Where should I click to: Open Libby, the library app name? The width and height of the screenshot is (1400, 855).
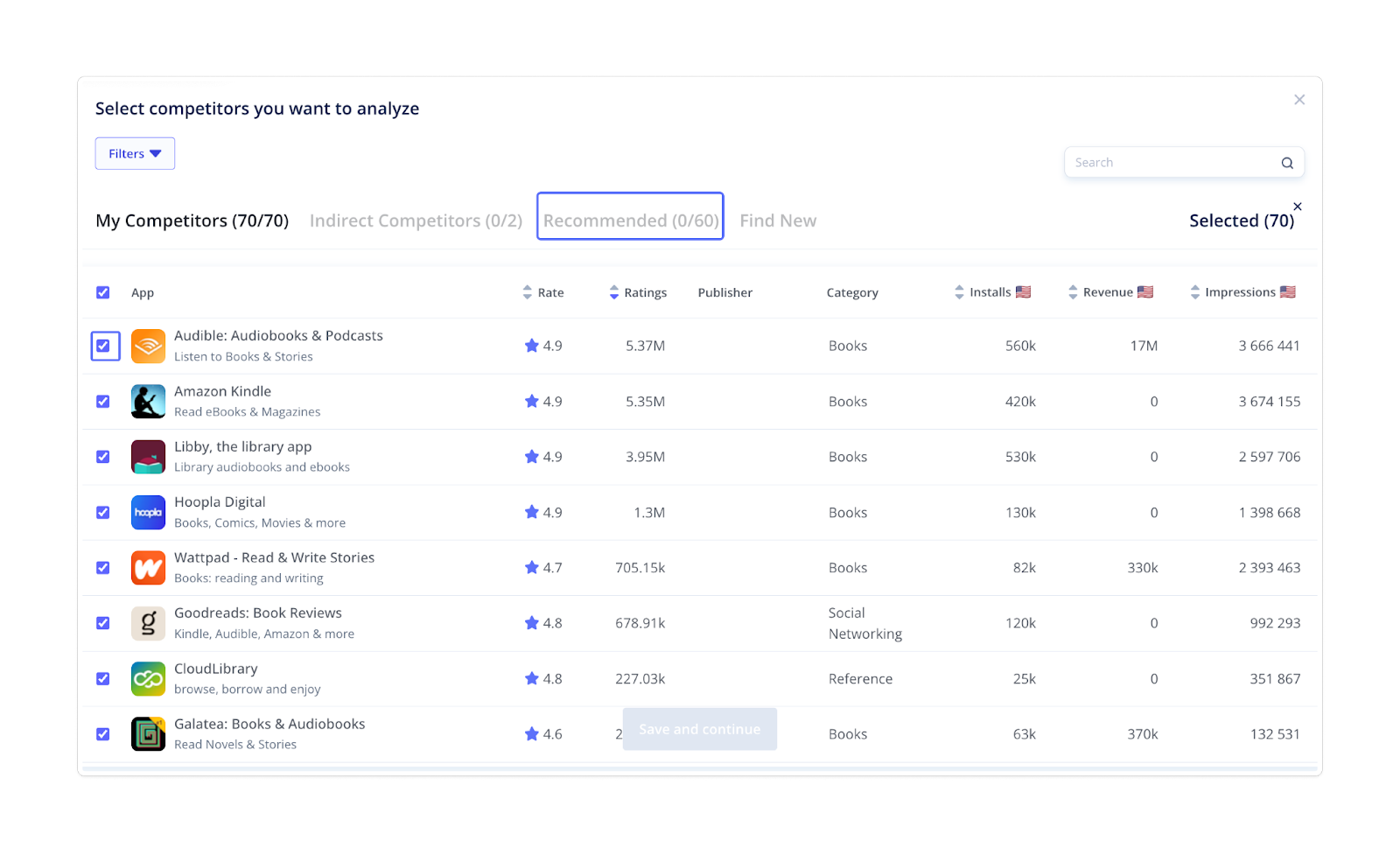(x=242, y=447)
